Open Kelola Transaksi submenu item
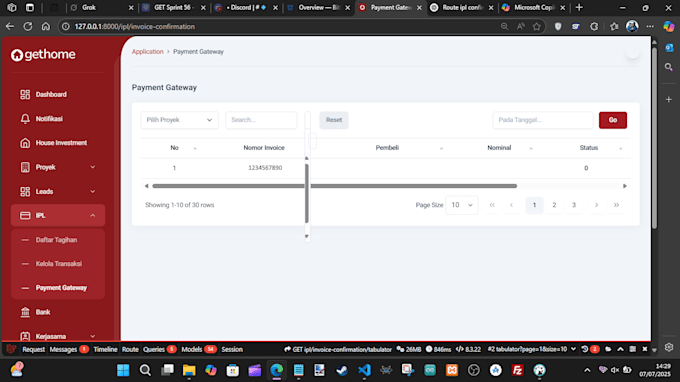 click(59, 264)
